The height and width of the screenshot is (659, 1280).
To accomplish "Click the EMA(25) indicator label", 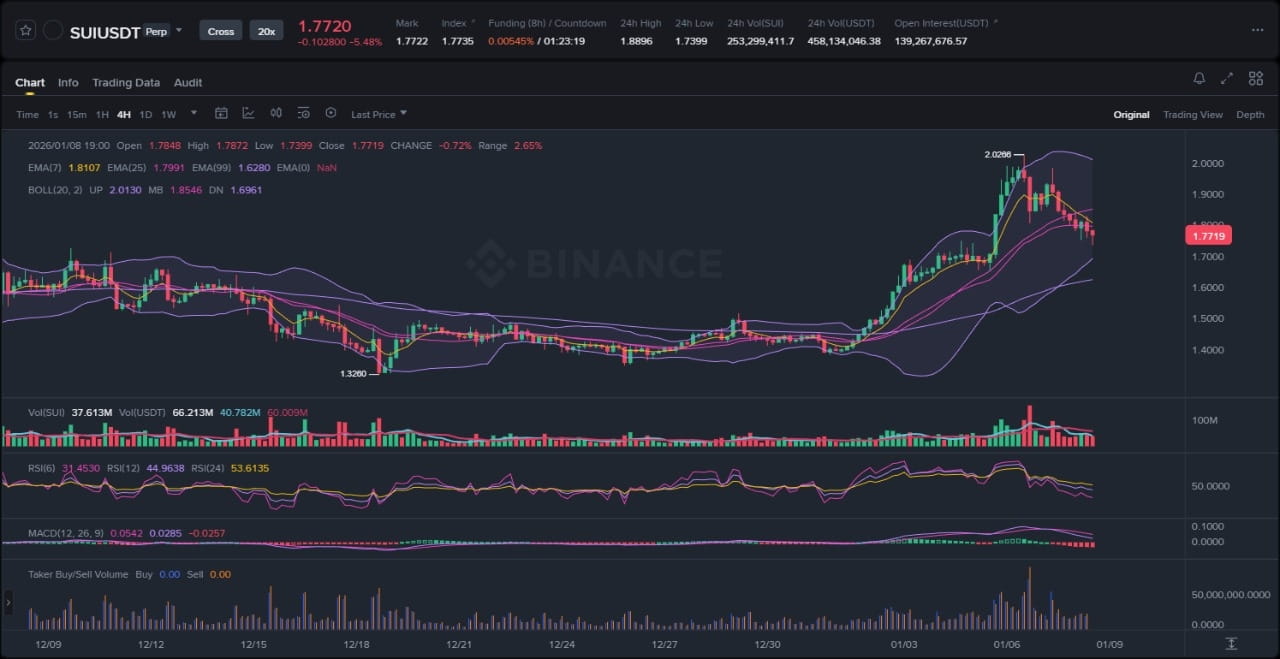I will coord(127,168).
